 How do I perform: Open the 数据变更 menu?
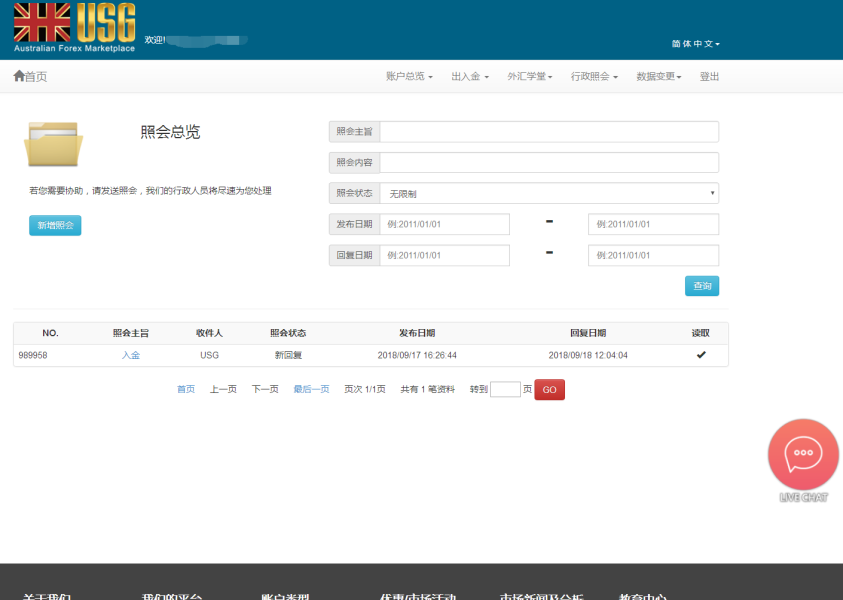(x=659, y=77)
